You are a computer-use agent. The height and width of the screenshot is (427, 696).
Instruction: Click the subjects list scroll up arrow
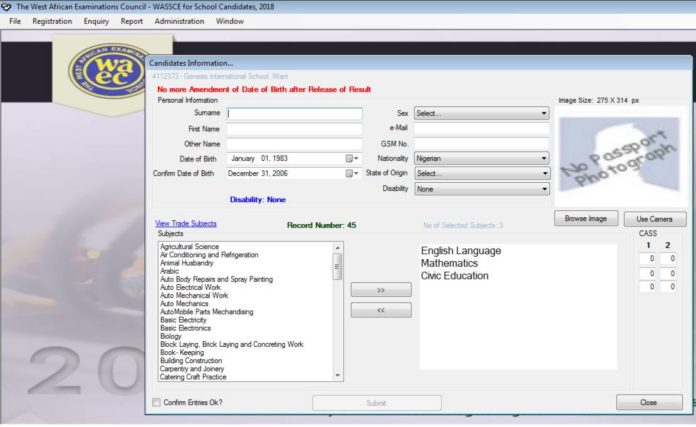(x=337, y=247)
